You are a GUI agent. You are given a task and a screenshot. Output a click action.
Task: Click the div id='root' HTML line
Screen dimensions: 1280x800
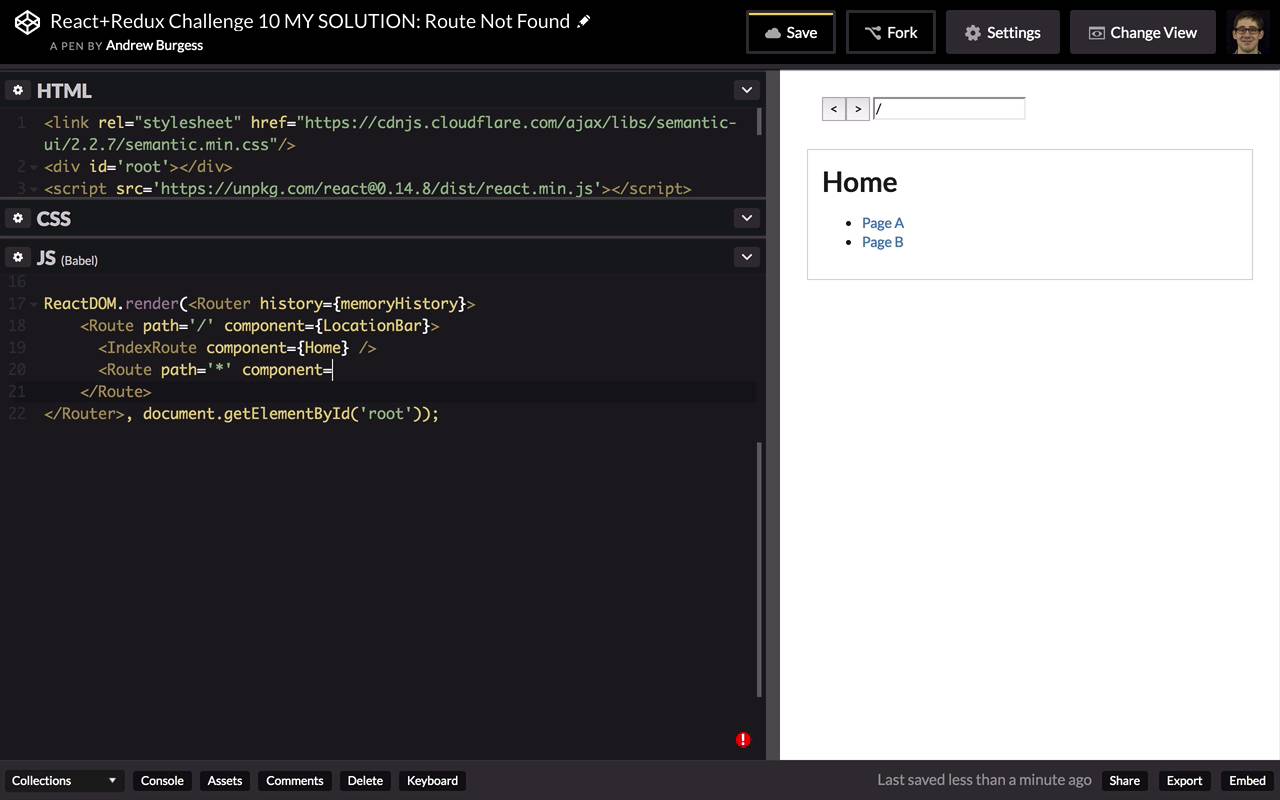tap(138, 167)
